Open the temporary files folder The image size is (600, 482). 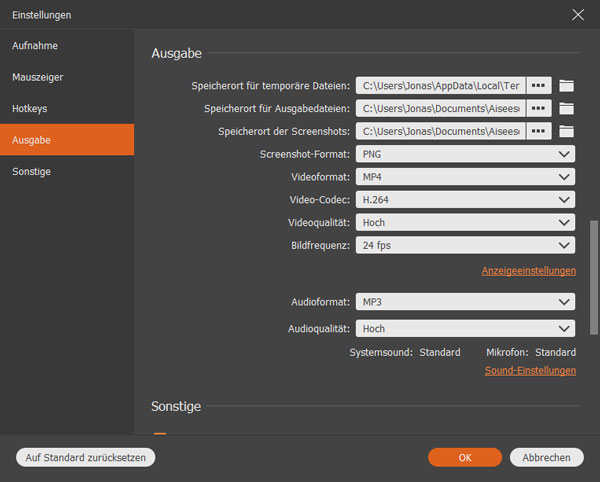(567, 86)
